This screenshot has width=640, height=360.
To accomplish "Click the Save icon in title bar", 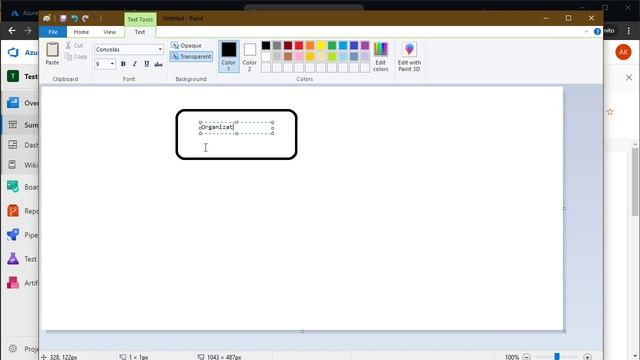I will 63,18.
